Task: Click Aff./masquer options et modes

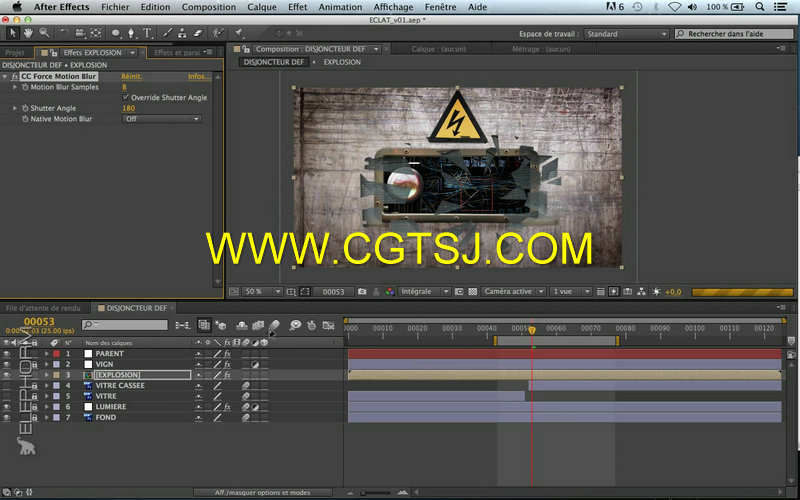Action: (262, 492)
